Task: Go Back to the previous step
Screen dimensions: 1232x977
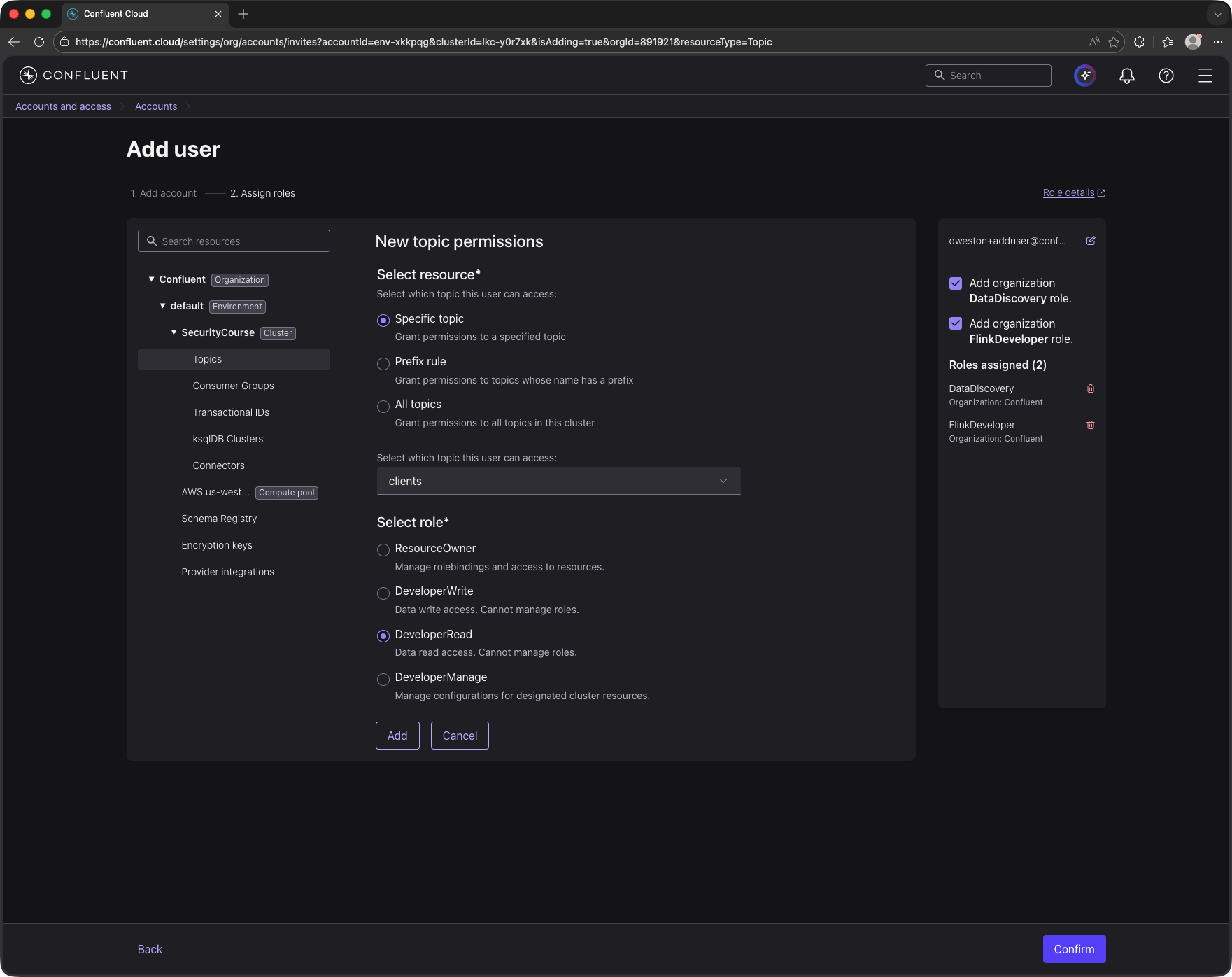Action: point(150,949)
